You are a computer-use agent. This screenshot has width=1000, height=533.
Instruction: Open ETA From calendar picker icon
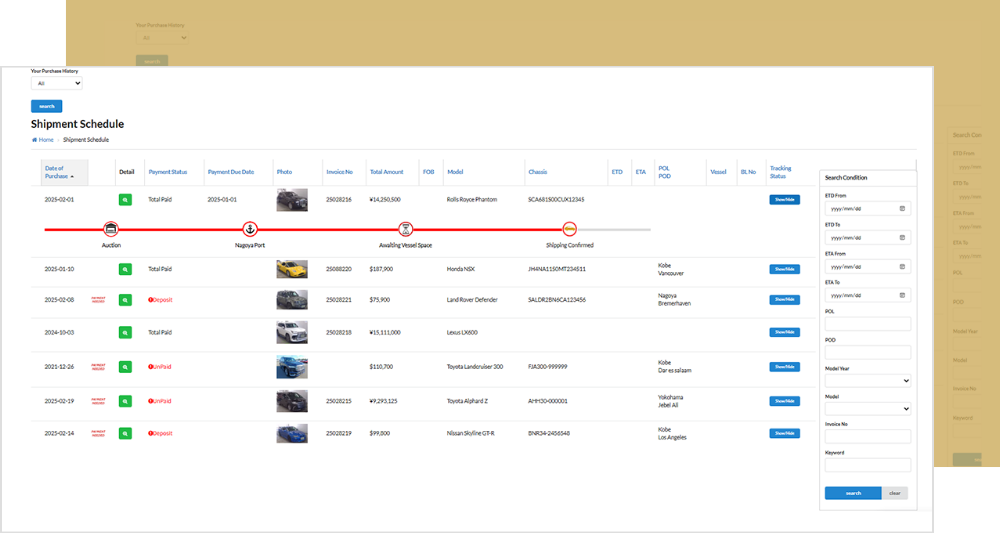[x=902, y=266]
